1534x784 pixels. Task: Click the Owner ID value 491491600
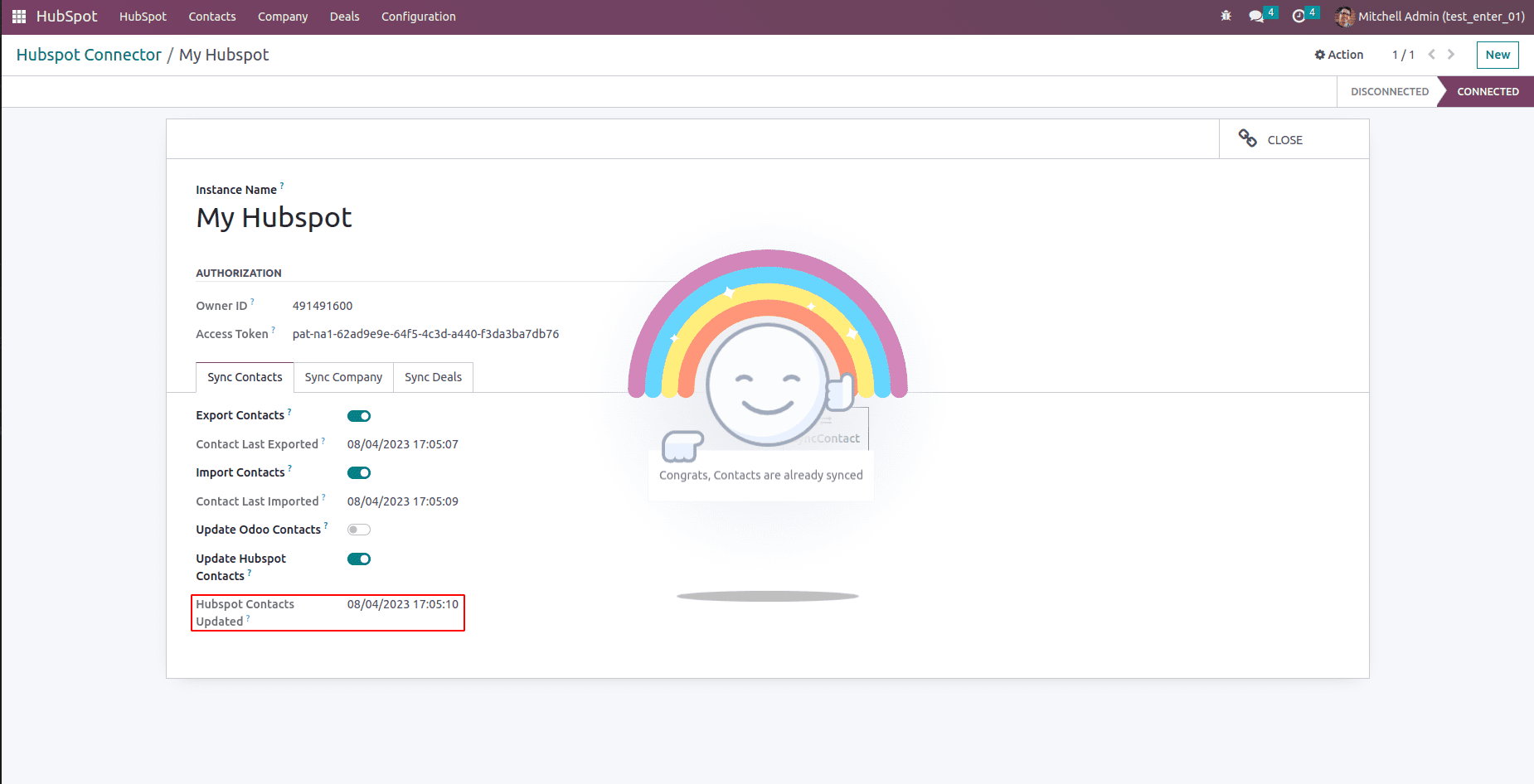(x=323, y=306)
